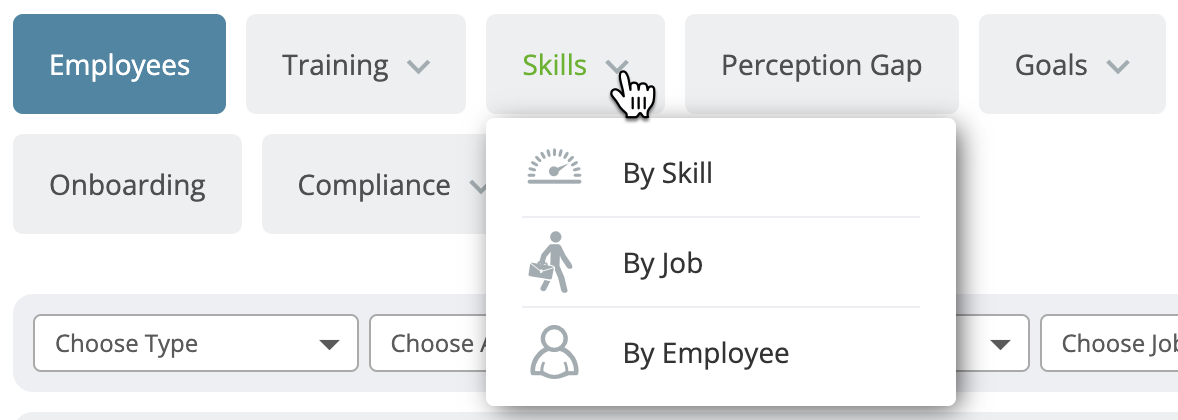
Task: Click the person silhouette icon for By Employee
Action: click(554, 352)
